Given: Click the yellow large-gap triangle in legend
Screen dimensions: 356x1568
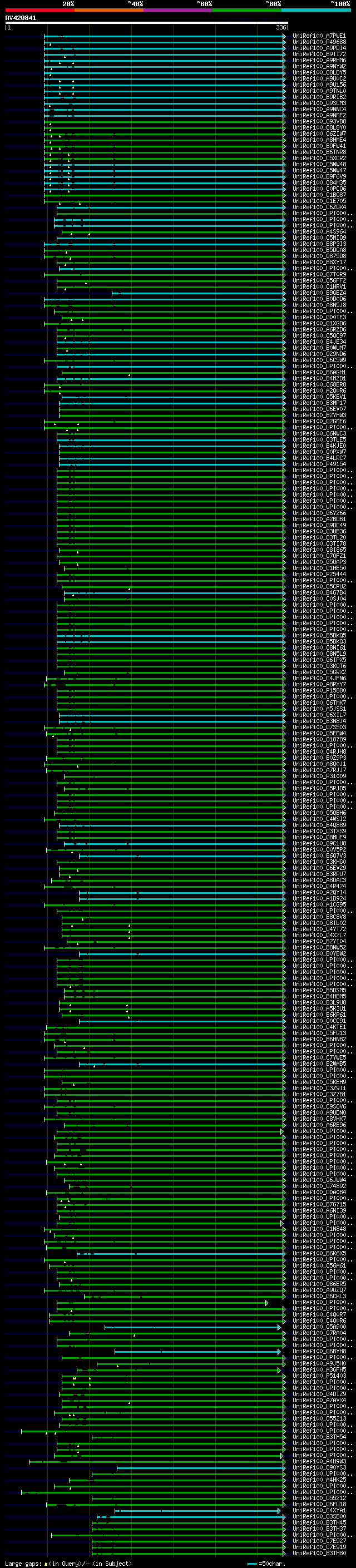Looking at the screenshot, I should tap(46, 1563).
